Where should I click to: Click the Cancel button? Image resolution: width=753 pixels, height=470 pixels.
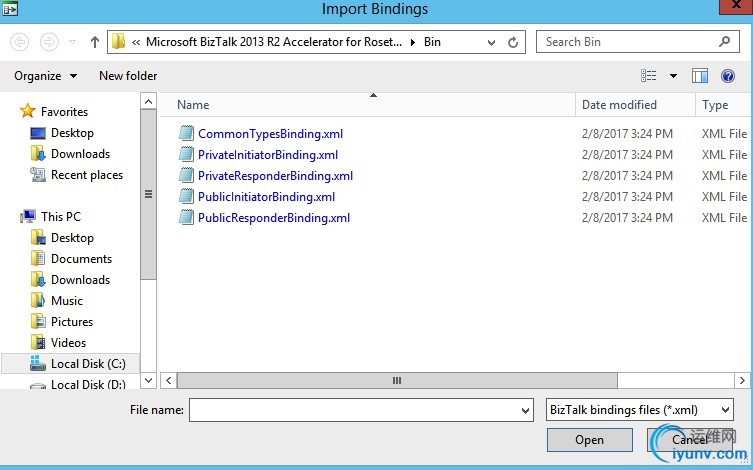(x=690, y=440)
